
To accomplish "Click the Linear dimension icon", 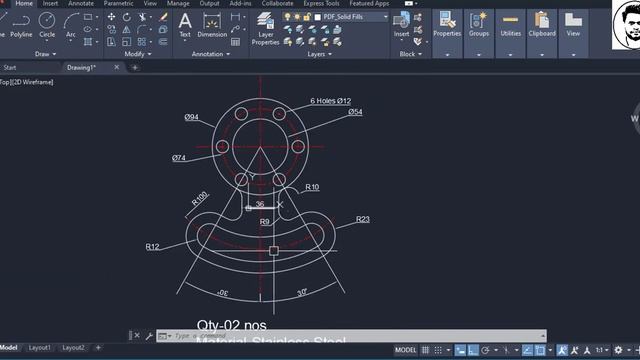I will point(236,17).
